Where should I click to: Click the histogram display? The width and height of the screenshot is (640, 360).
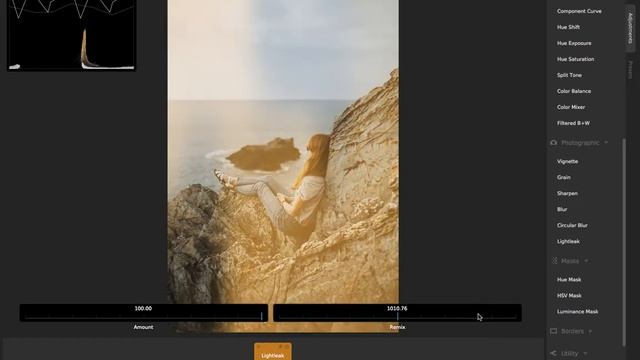[71, 35]
